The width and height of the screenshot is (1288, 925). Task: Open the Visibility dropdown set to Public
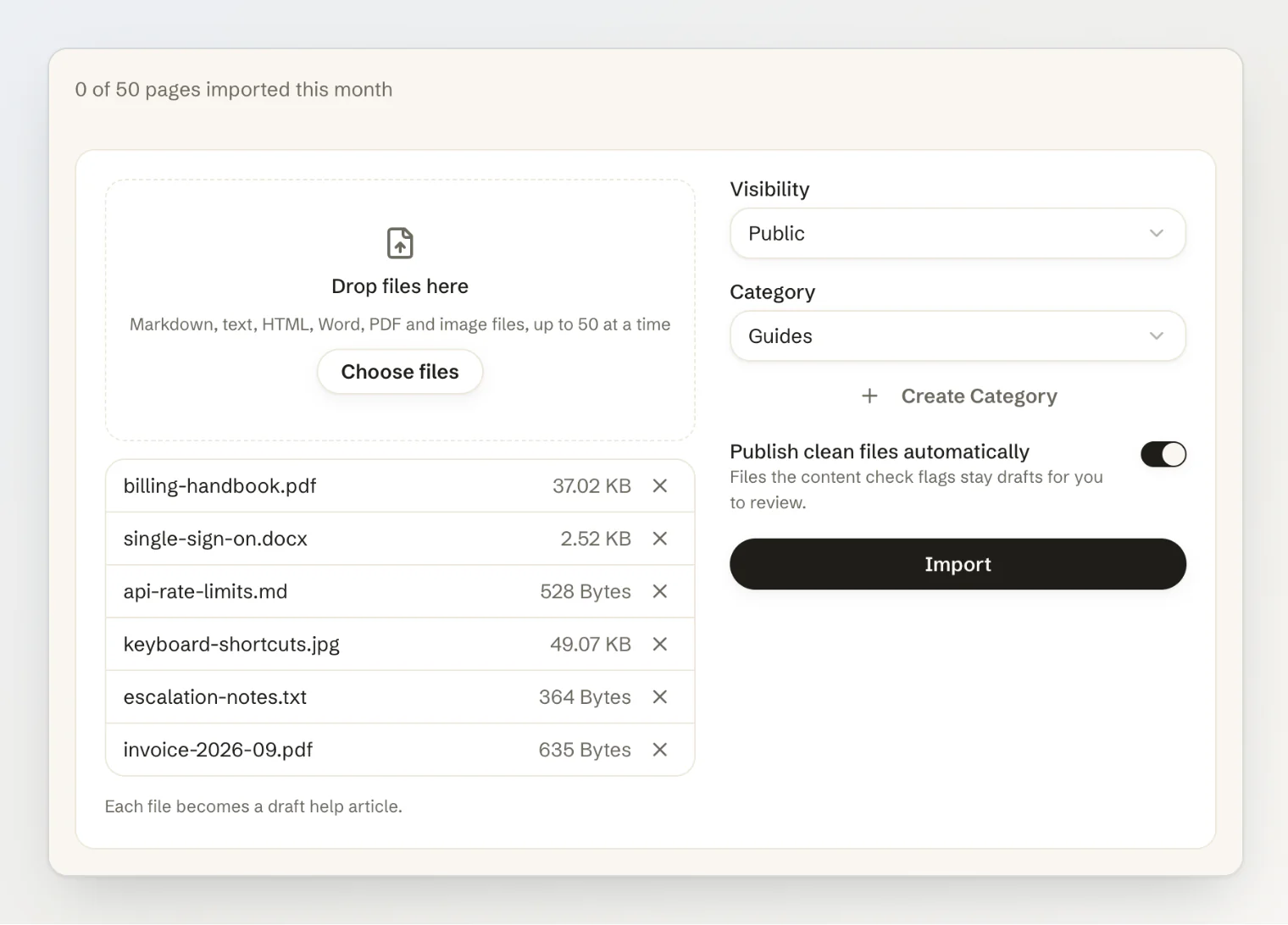point(958,233)
